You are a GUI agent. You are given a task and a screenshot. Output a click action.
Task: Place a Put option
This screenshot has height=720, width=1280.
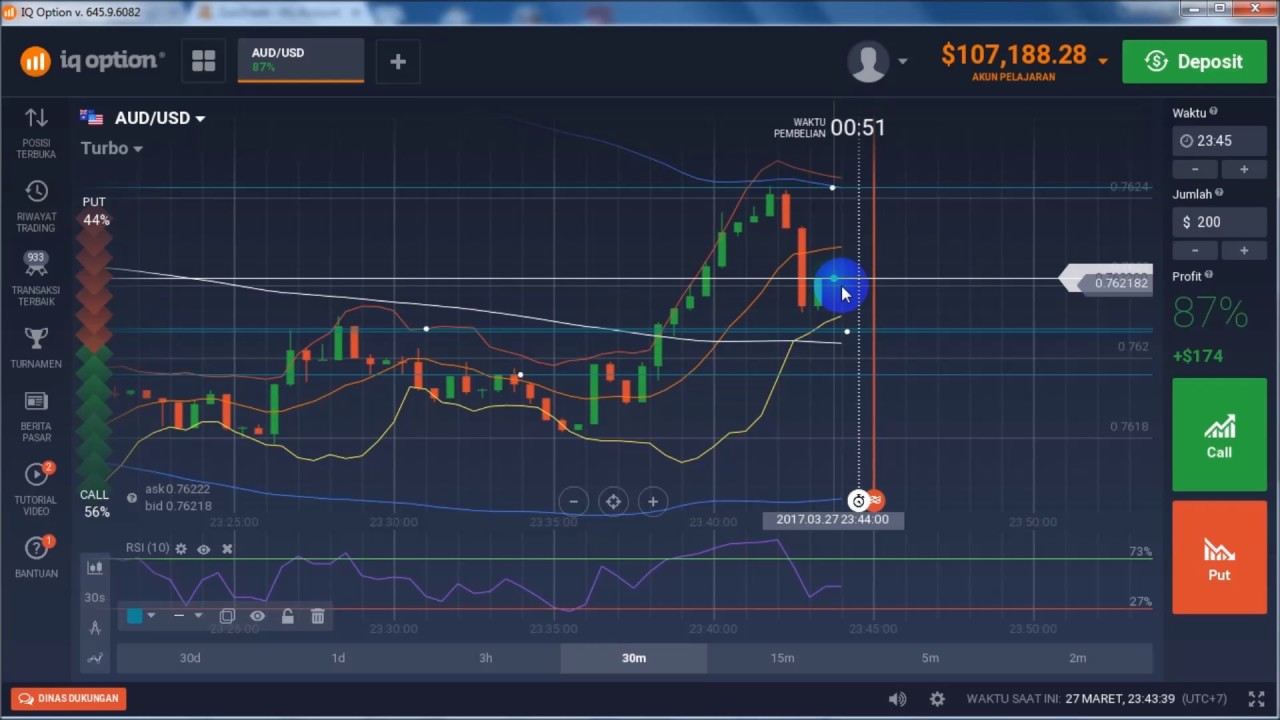(1219, 557)
